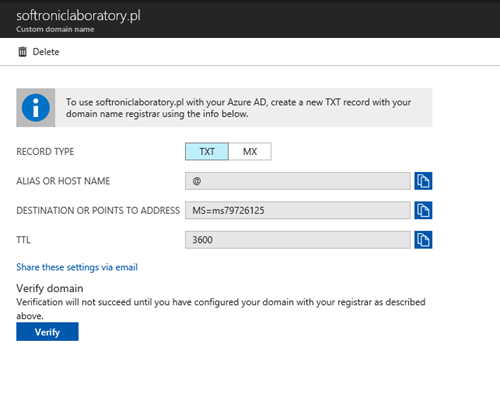Screen dimensions: 500x416
Task: Click the destination address field MS=ms79726125
Action: click(x=298, y=210)
